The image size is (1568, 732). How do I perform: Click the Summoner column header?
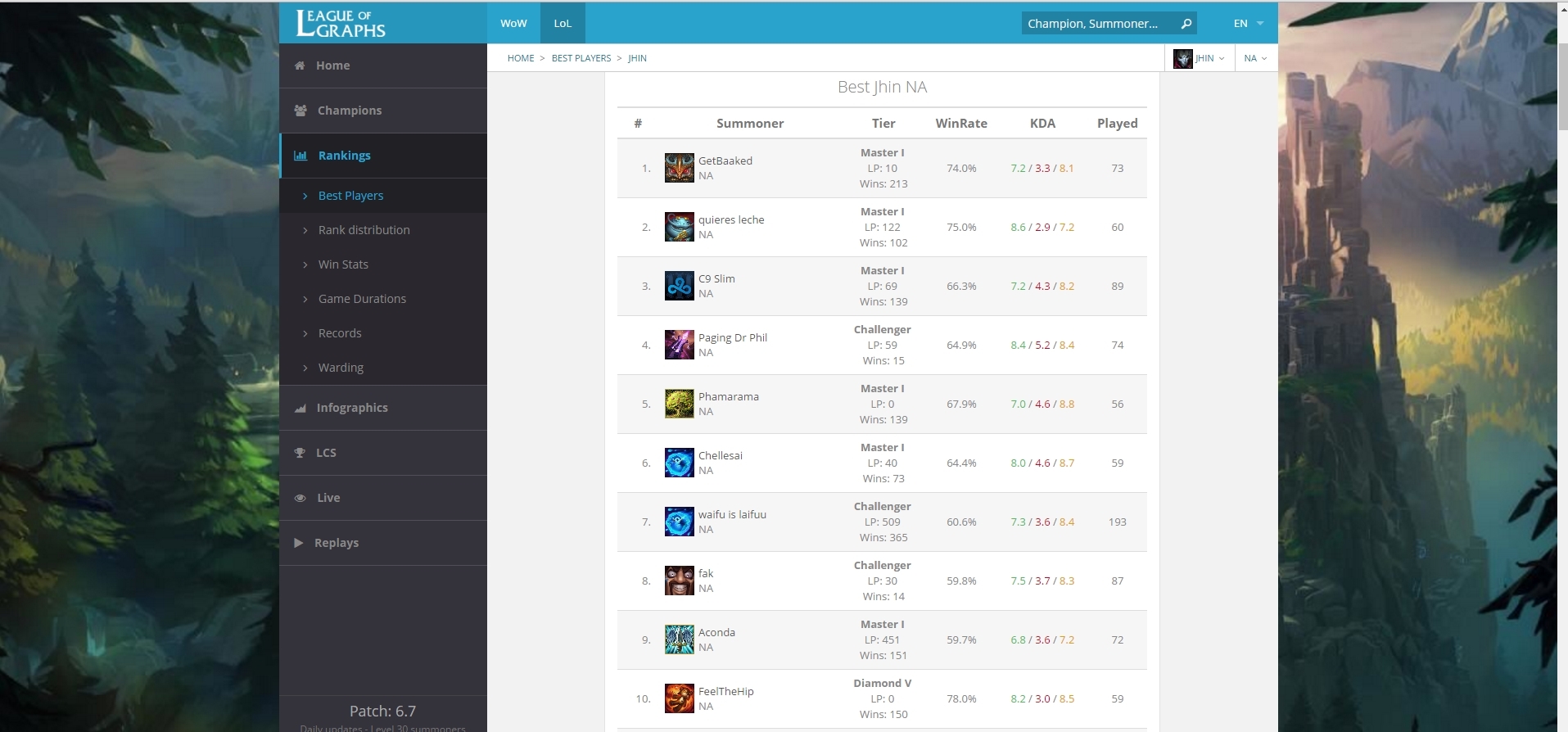750,124
